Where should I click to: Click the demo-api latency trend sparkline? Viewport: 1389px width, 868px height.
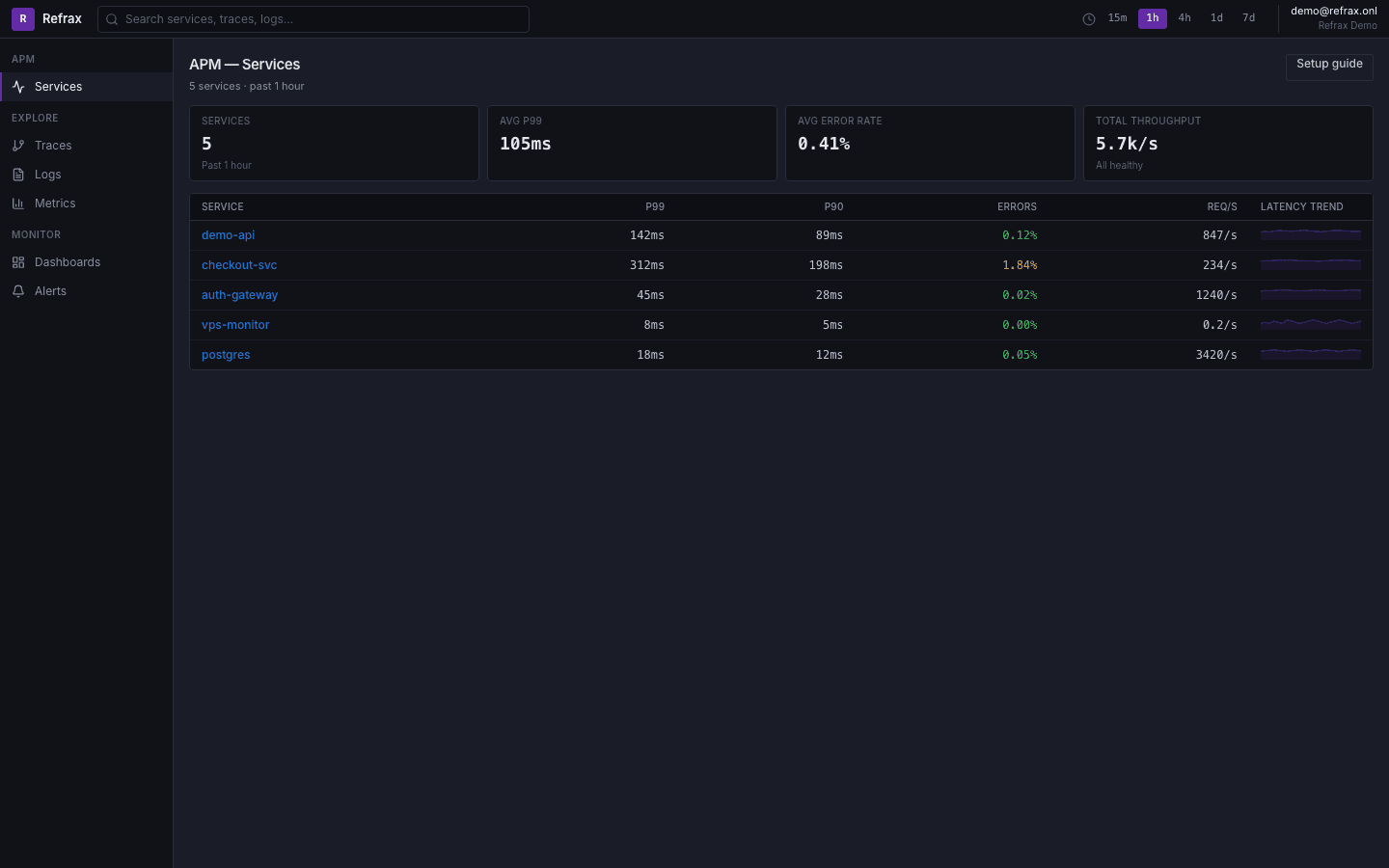click(1311, 234)
